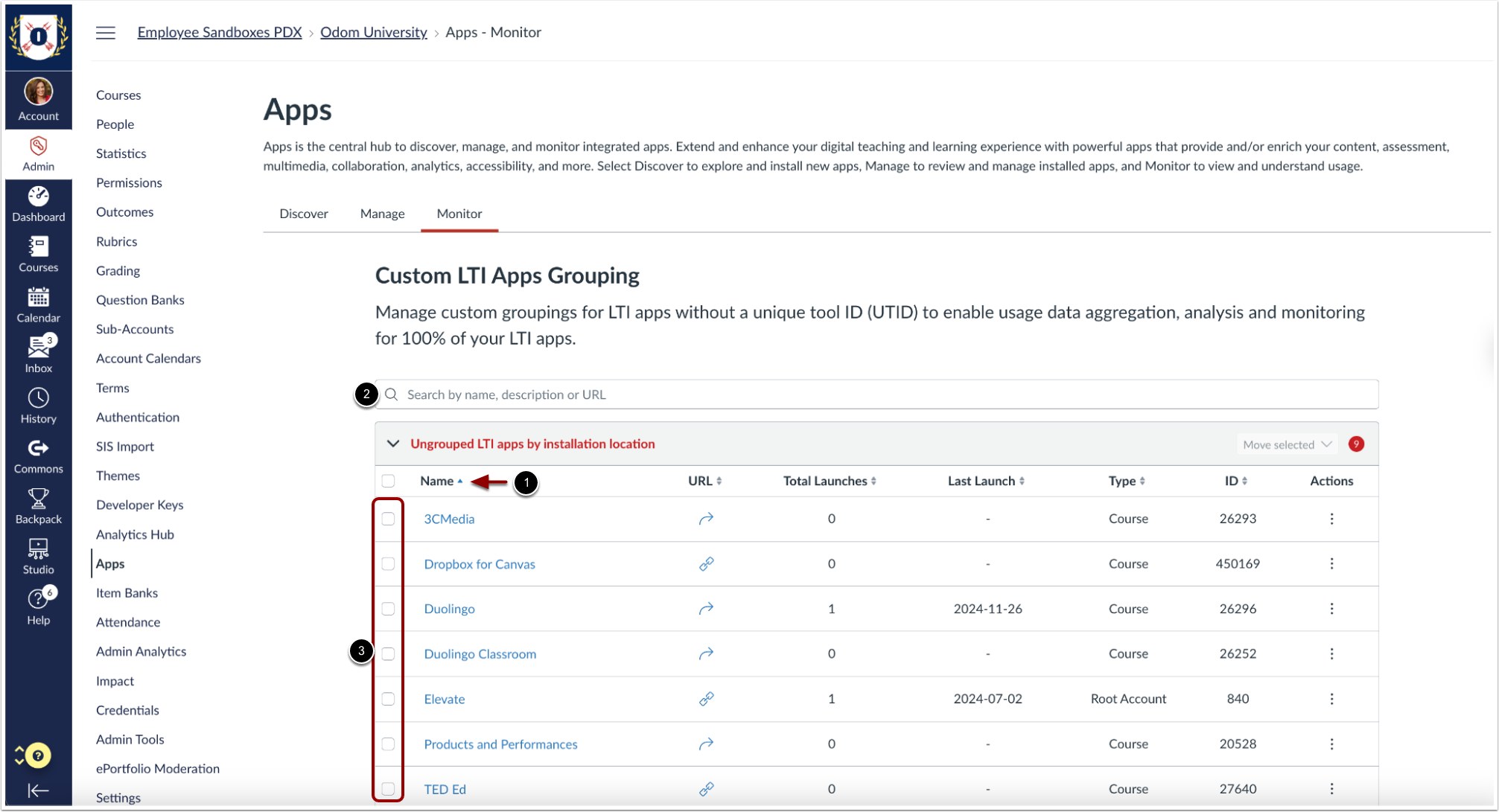Viewport: 1499px width, 812px height.
Task: Check the select-all checkbox in the table header
Action: pyautogui.click(x=388, y=481)
